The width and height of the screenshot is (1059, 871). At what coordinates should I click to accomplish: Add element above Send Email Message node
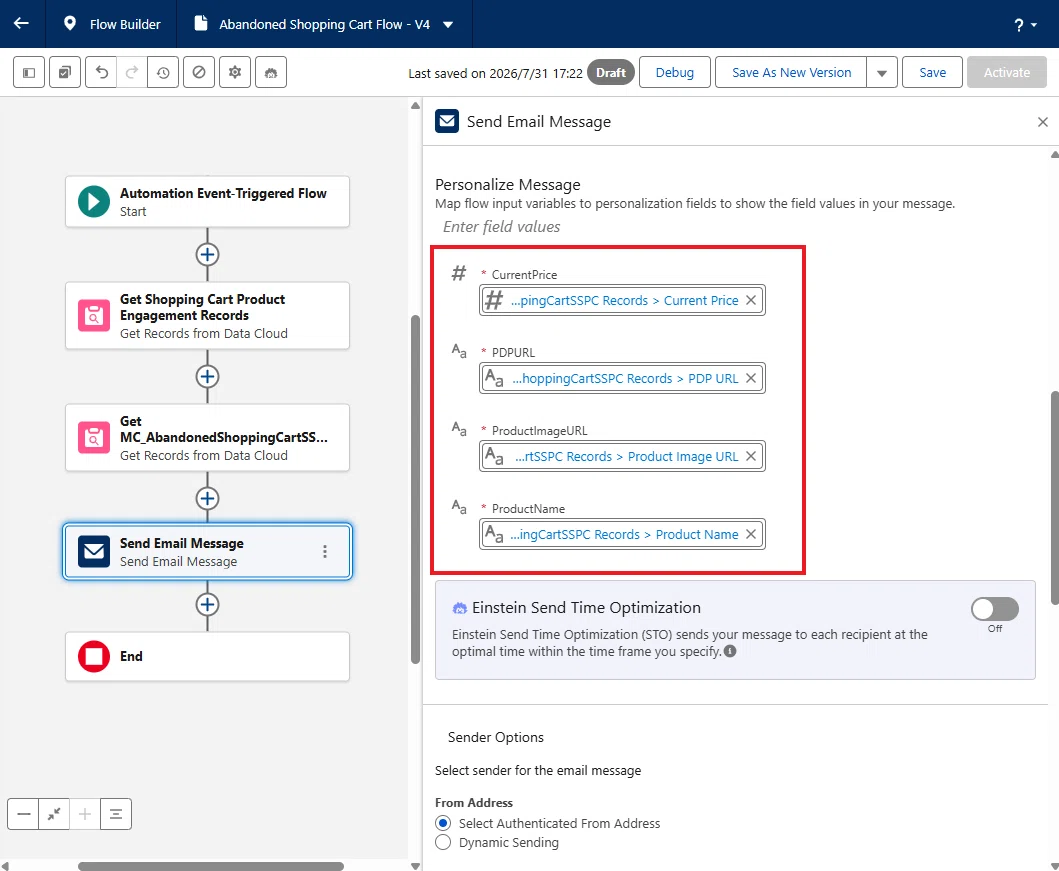tap(207, 498)
